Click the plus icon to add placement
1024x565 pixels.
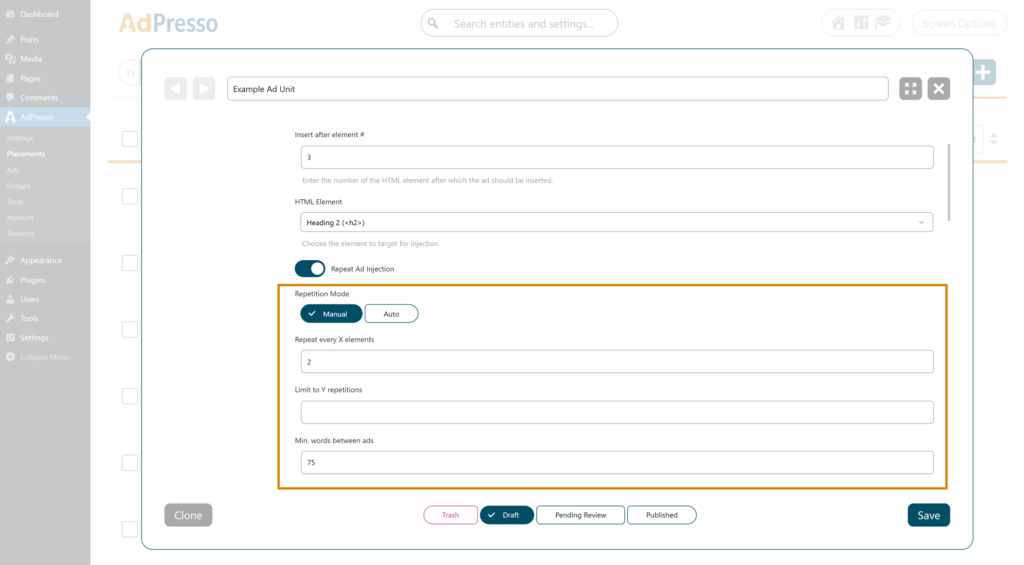click(x=983, y=72)
